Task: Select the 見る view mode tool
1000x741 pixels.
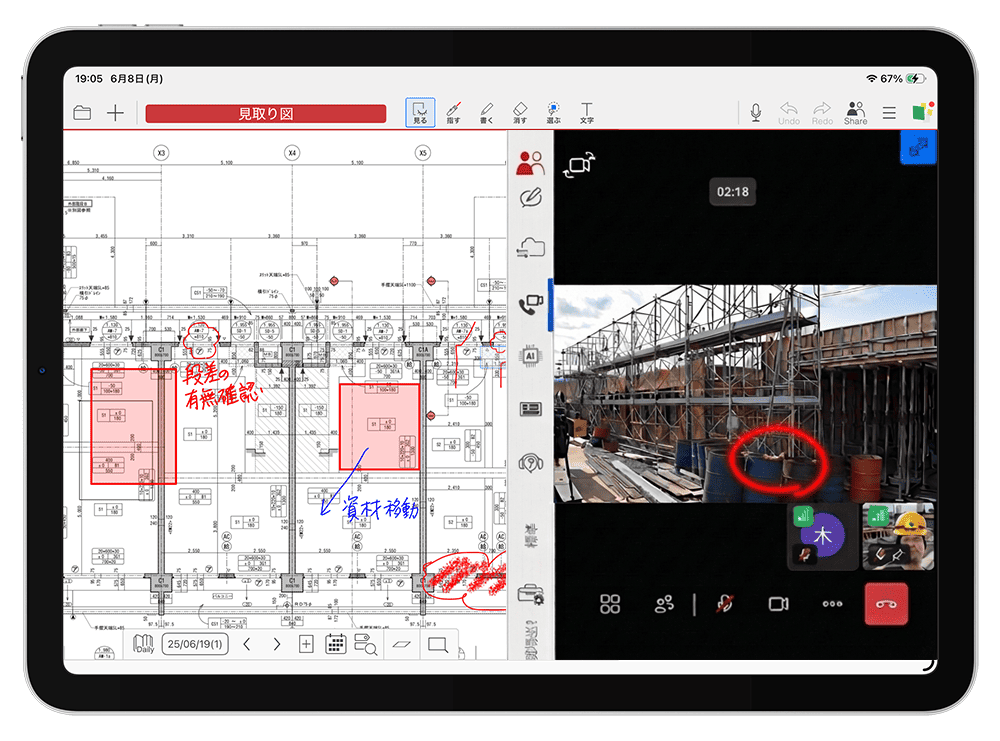Action: click(420, 112)
